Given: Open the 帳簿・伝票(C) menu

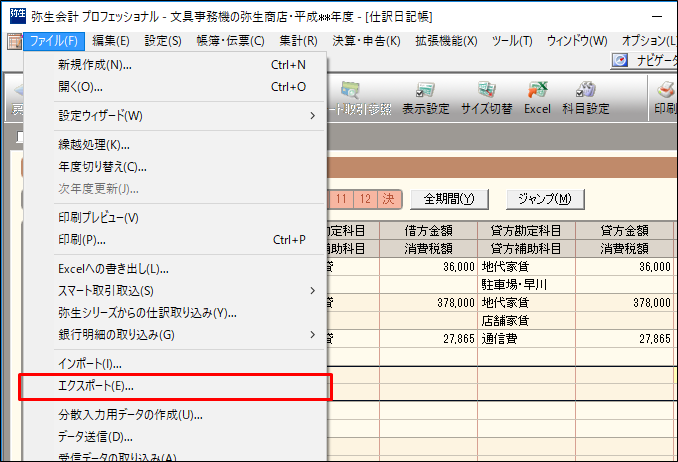Looking at the screenshot, I should (x=230, y=41).
